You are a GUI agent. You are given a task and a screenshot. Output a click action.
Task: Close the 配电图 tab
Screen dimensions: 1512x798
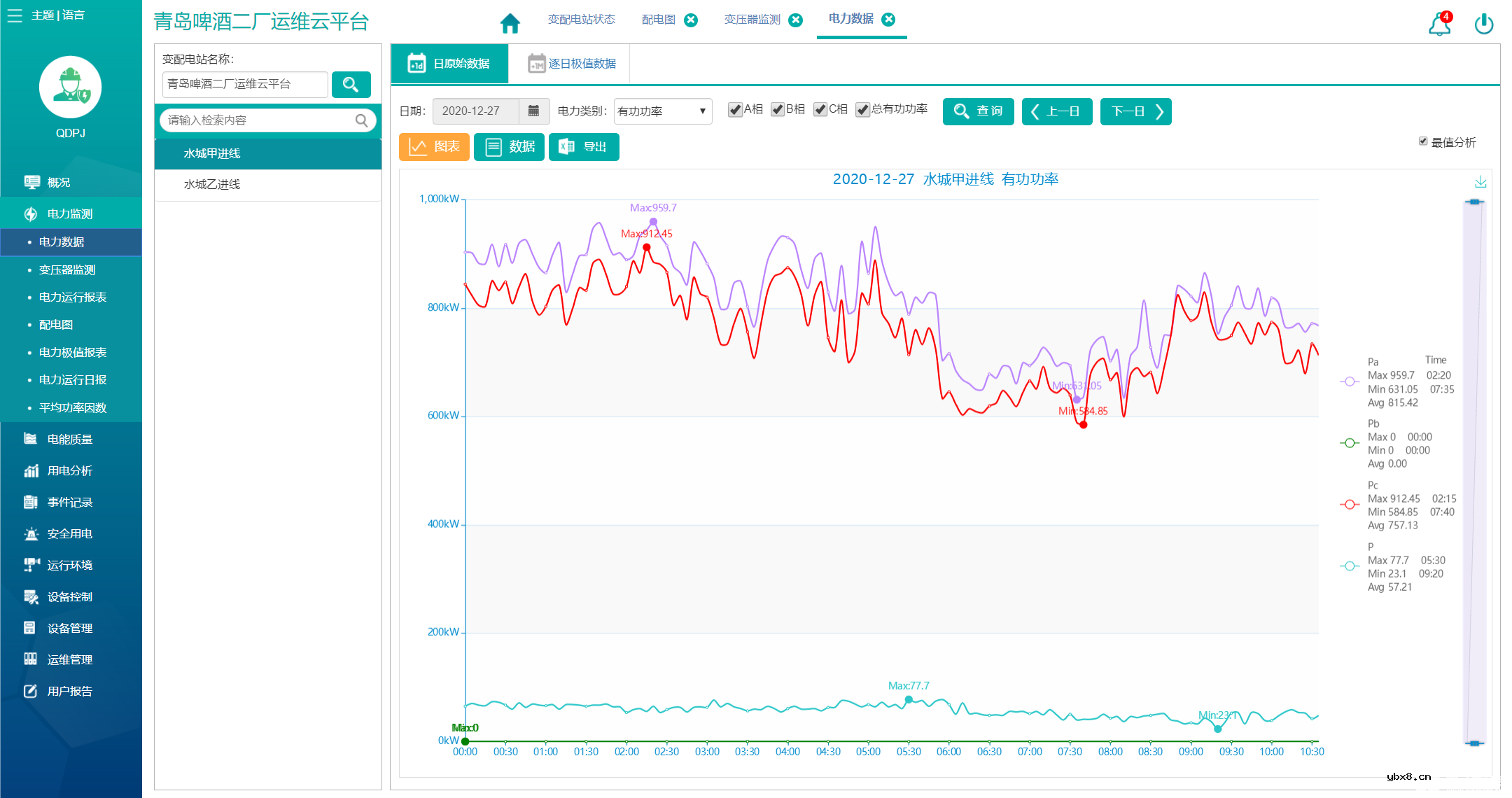coord(691,20)
